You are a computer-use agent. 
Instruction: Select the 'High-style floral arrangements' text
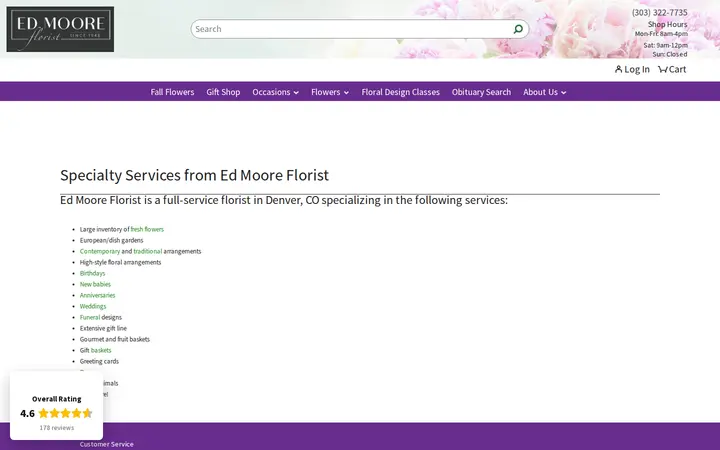tap(120, 262)
